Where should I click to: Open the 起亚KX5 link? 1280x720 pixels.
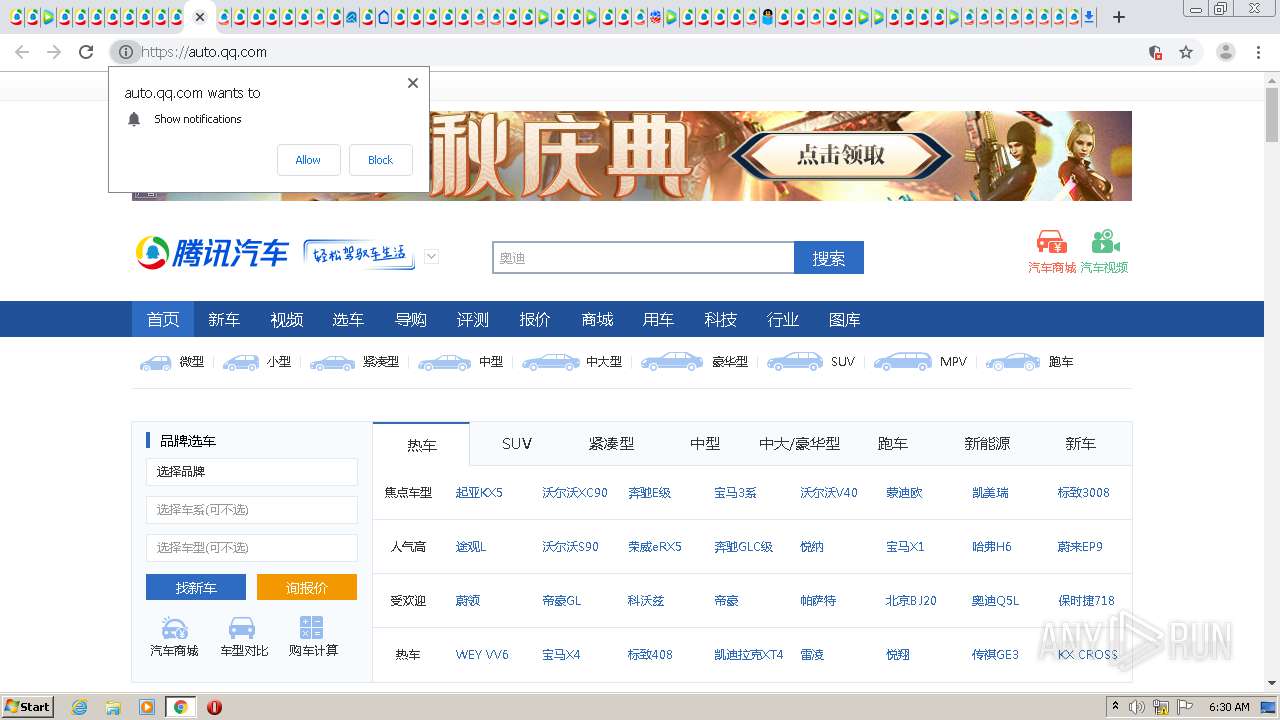[479, 493]
